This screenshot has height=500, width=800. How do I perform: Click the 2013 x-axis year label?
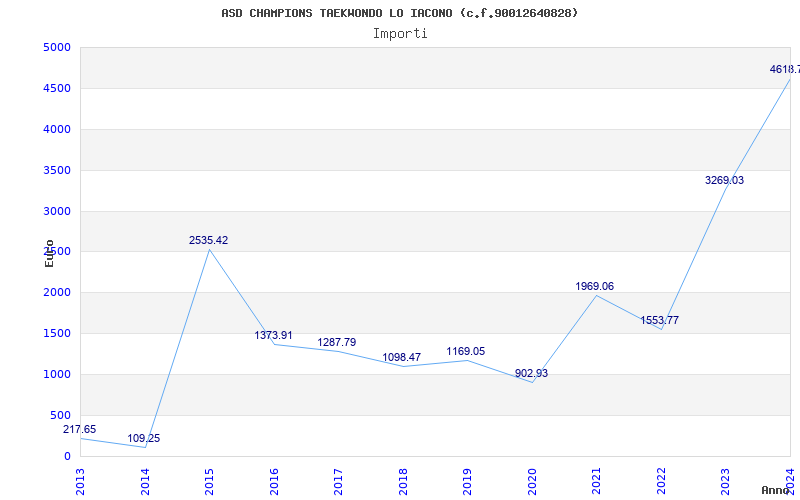(x=80, y=482)
